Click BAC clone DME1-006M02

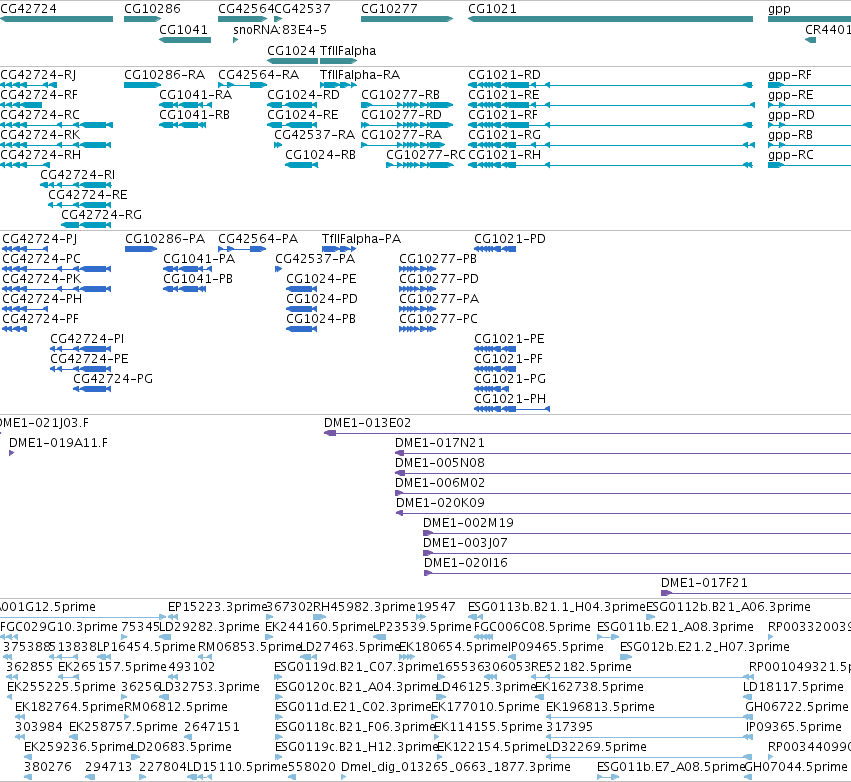623,493
